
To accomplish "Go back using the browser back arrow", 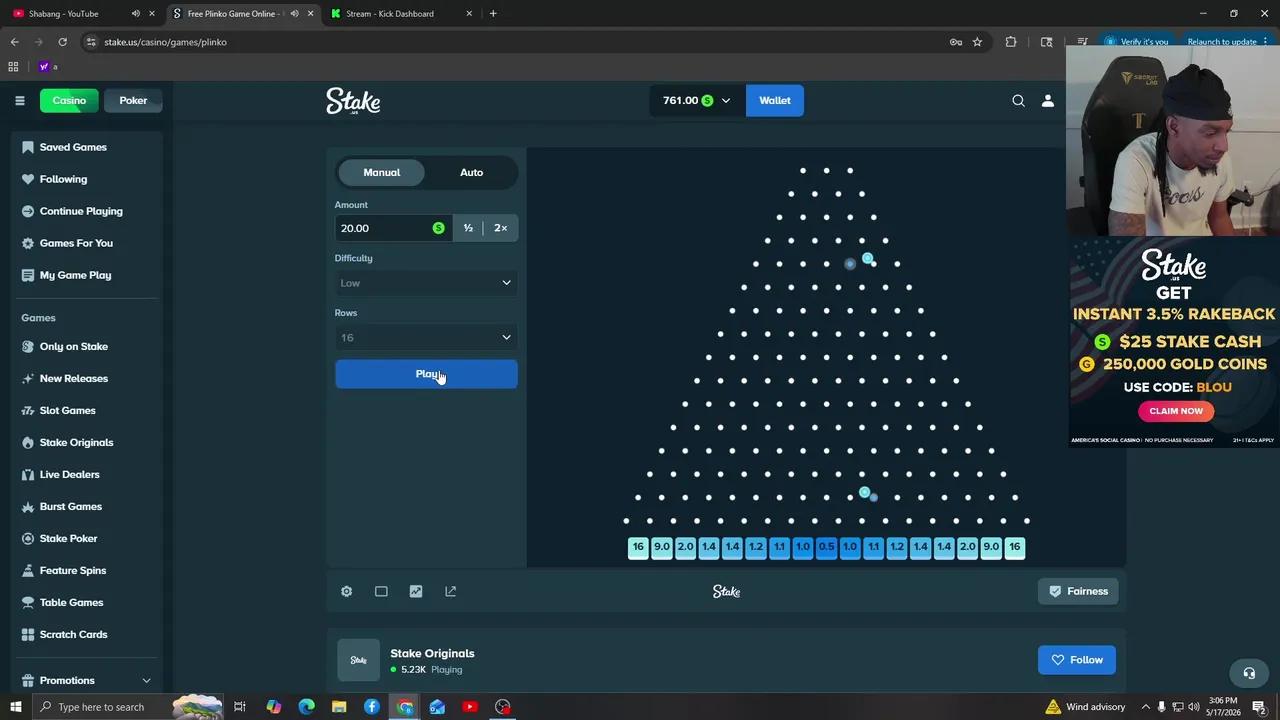I will tap(14, 42).
